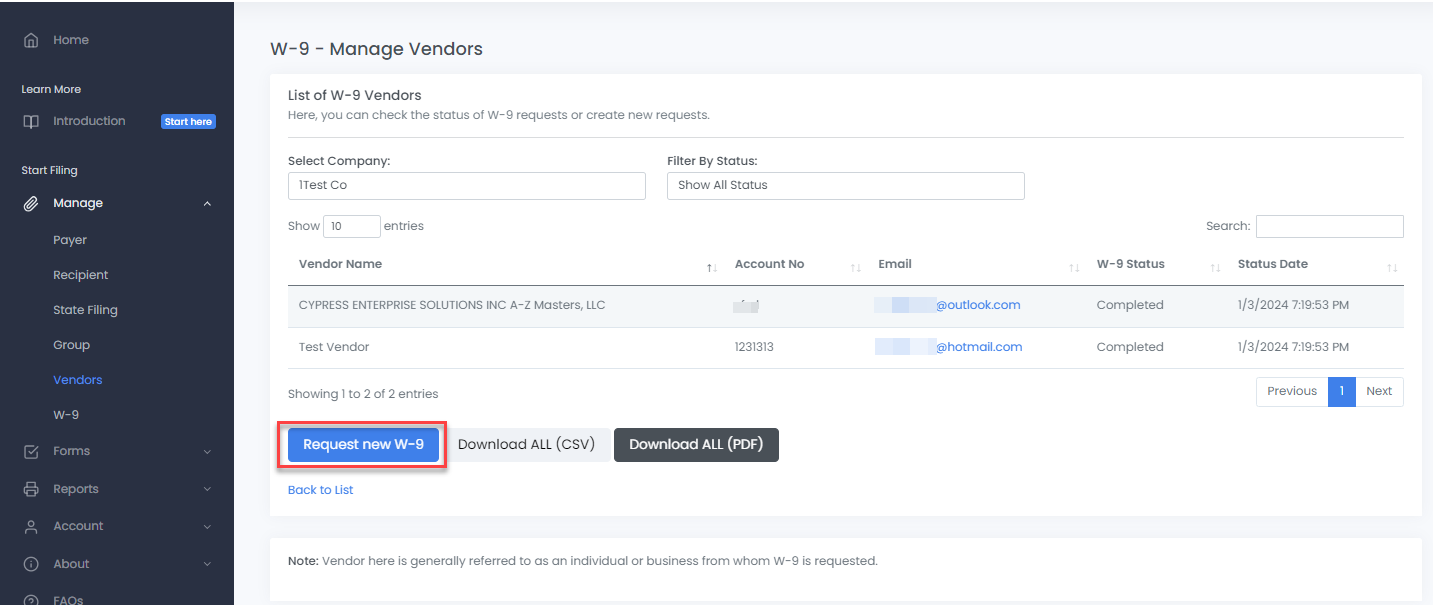1433x605 pixels.
Task: Open the Select Company dropdown
Action: pyautogui.click(x=466, y=185)
